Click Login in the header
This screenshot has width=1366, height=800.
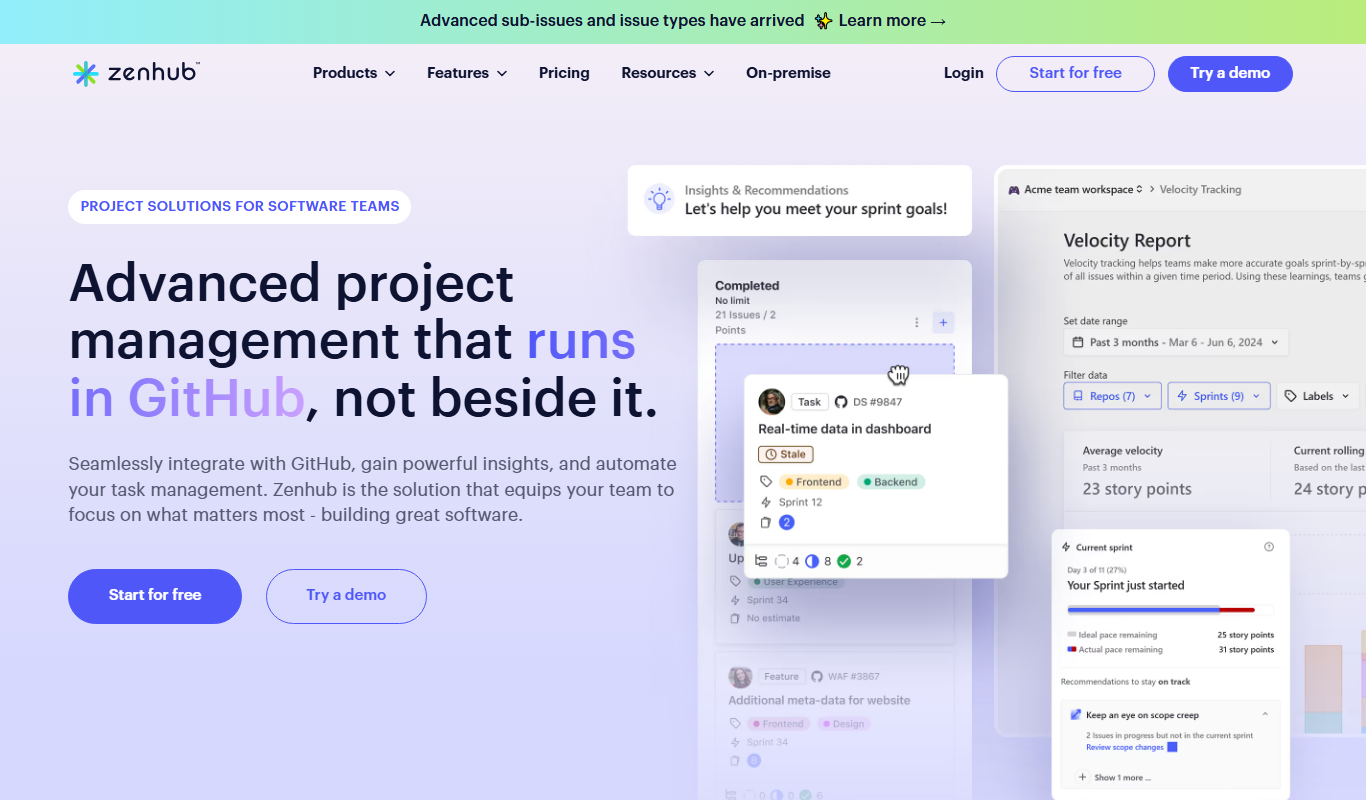tap(964, 73)
